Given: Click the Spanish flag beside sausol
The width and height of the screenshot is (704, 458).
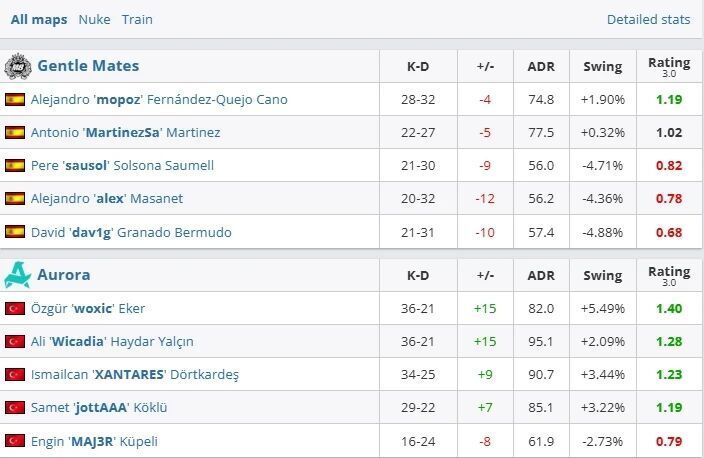Looking at the screenshot, I should pos(15,165).
